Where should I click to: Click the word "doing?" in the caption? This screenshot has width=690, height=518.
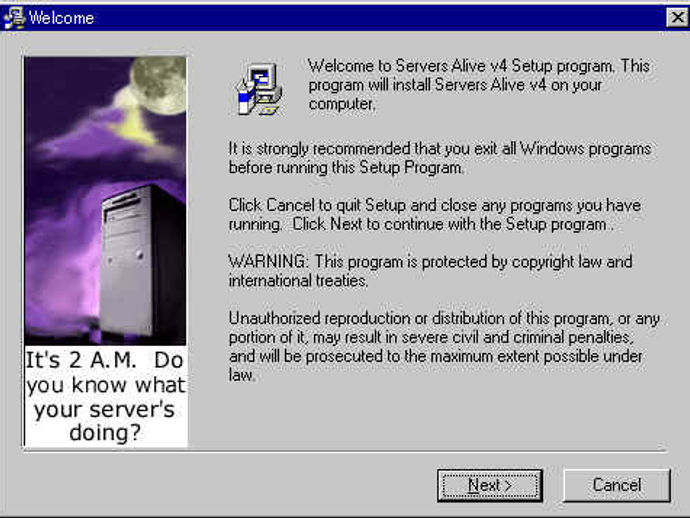[105, 432]
